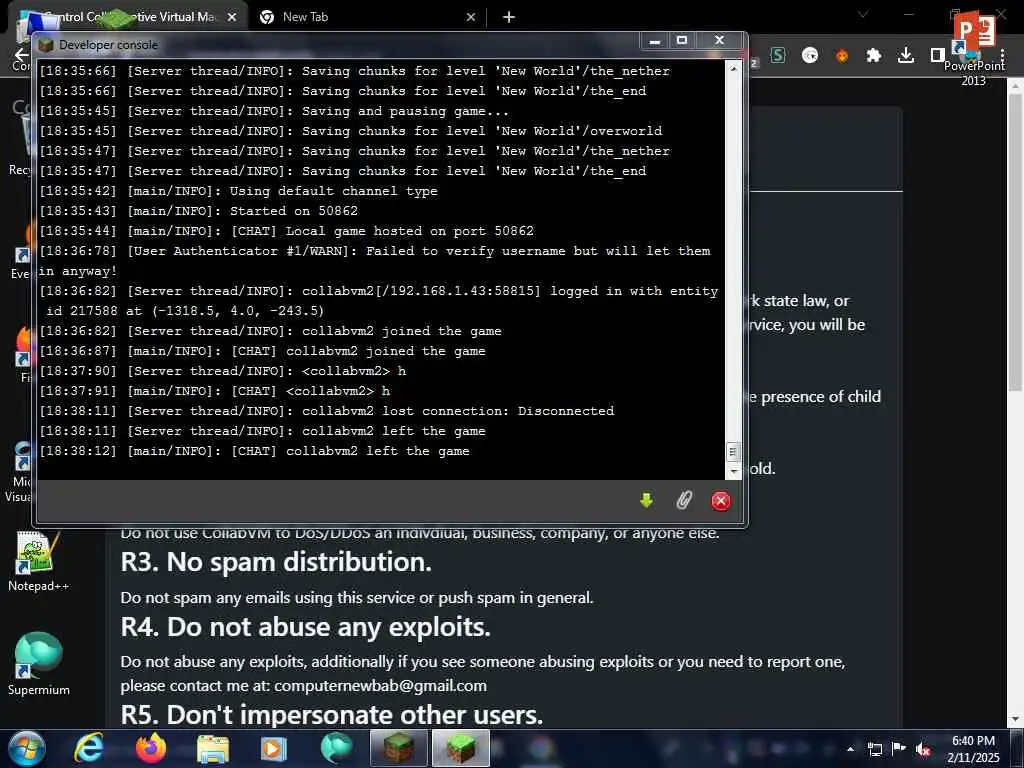The height and width of the screenshot is (768, 1024).
Task: Open the Action Center flag icon
Action: [x=899, y=749]
